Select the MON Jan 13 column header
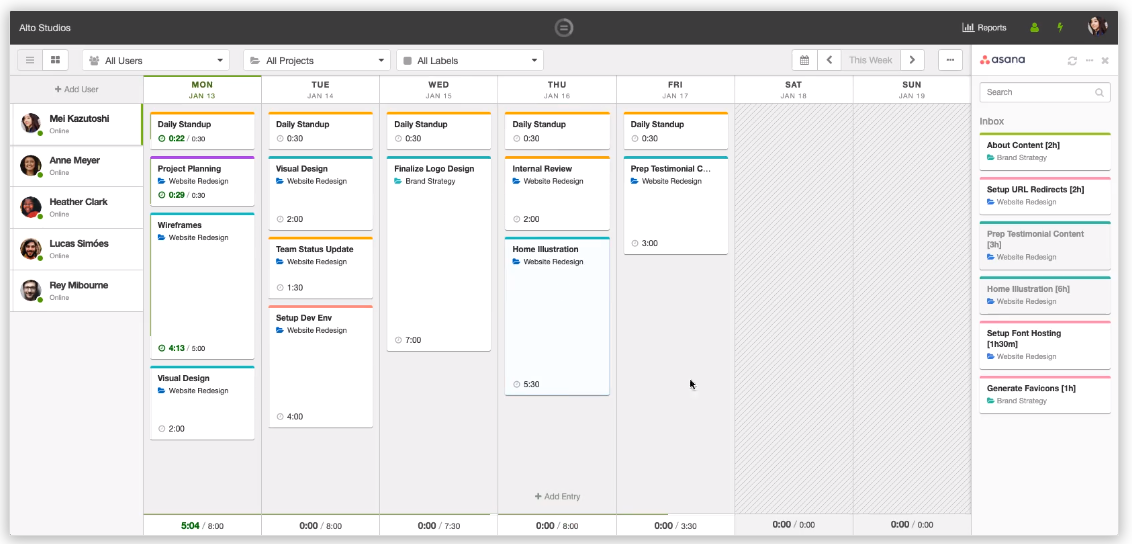Viewport: 1132px width, 544px height. point(202,89)
